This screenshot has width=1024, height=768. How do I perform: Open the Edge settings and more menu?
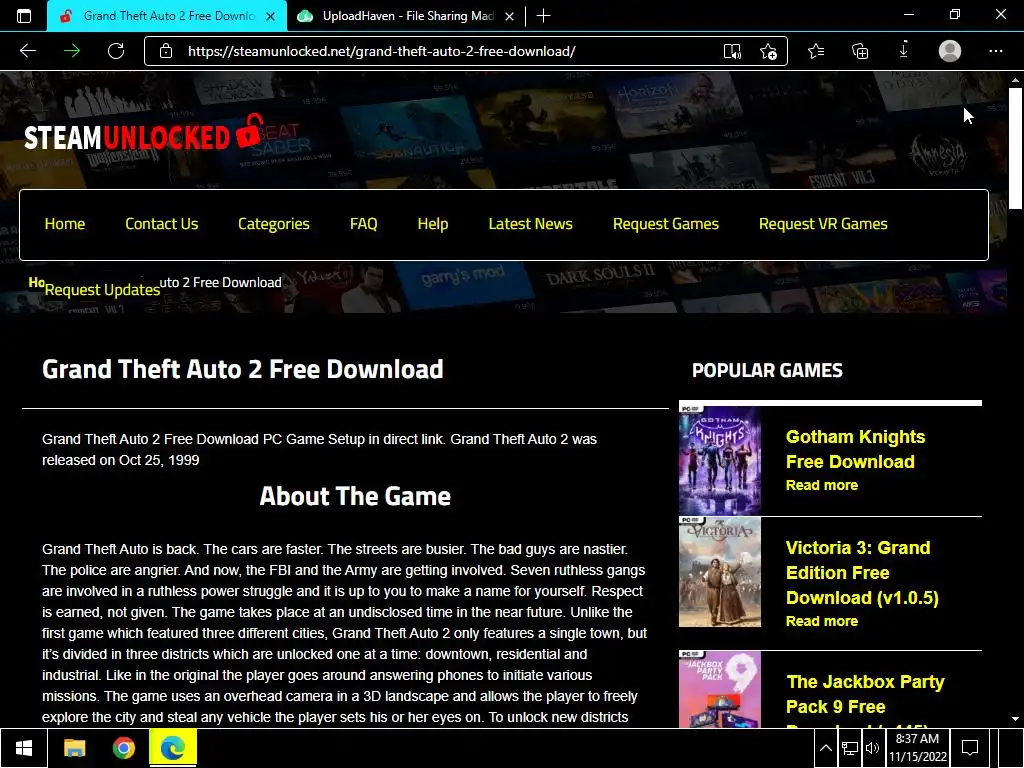tap(995, 51)
